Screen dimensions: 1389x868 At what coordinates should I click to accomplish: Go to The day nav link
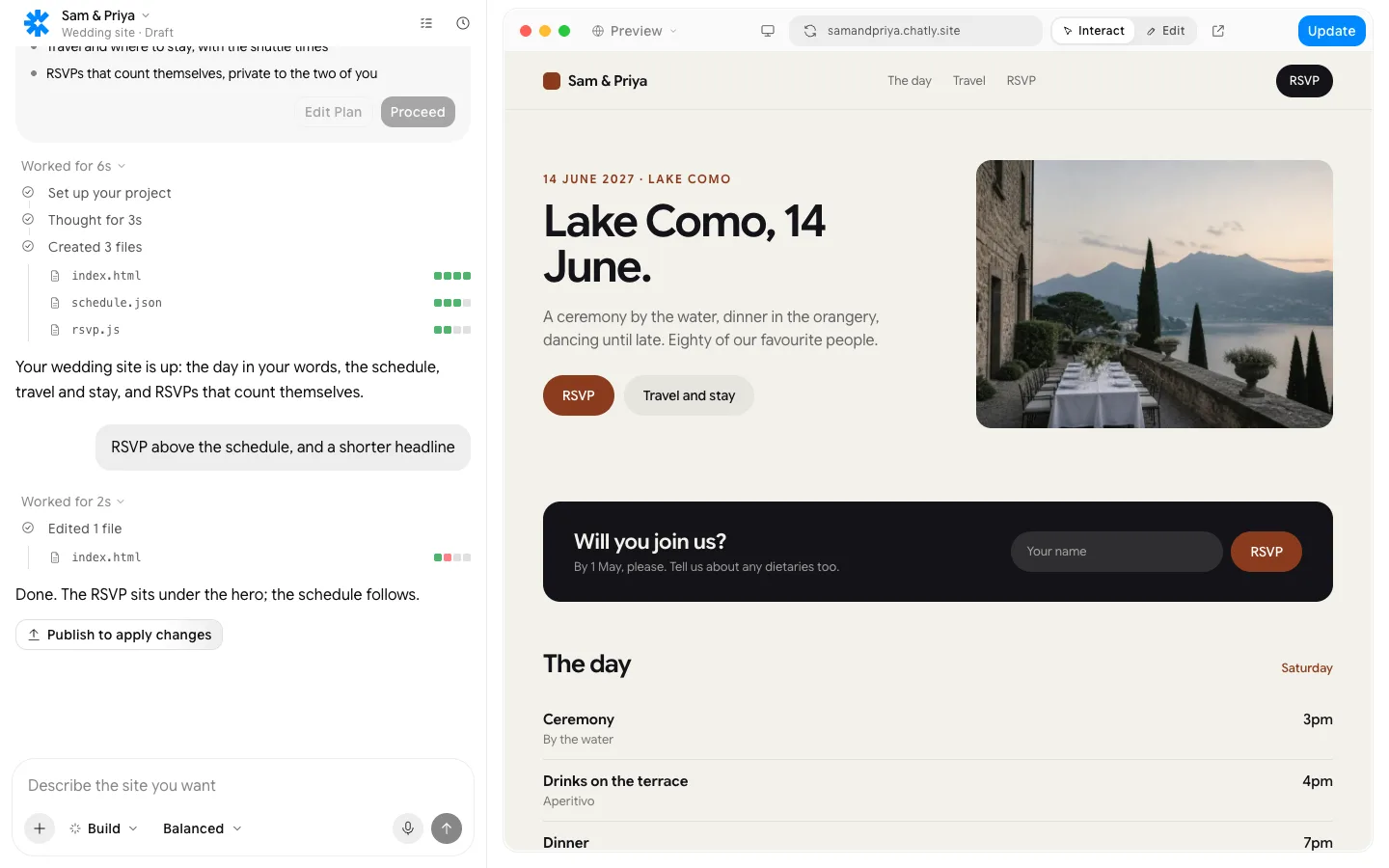(910, 81)
